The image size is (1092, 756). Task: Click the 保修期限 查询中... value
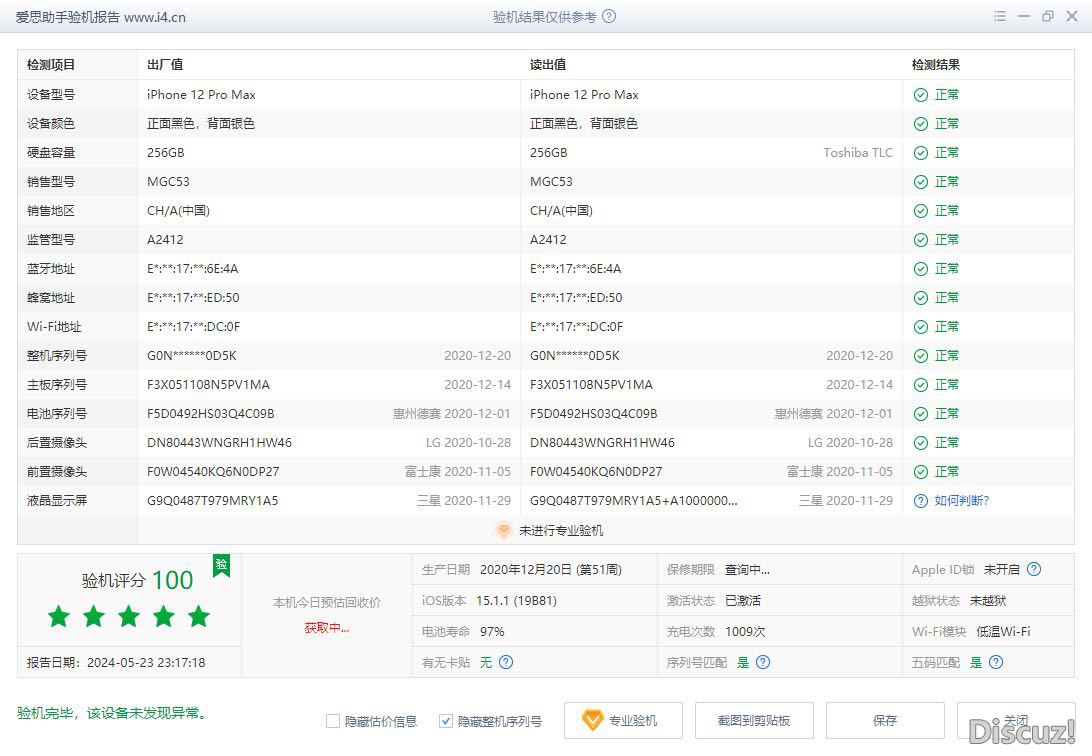click(x=747, y=569)
